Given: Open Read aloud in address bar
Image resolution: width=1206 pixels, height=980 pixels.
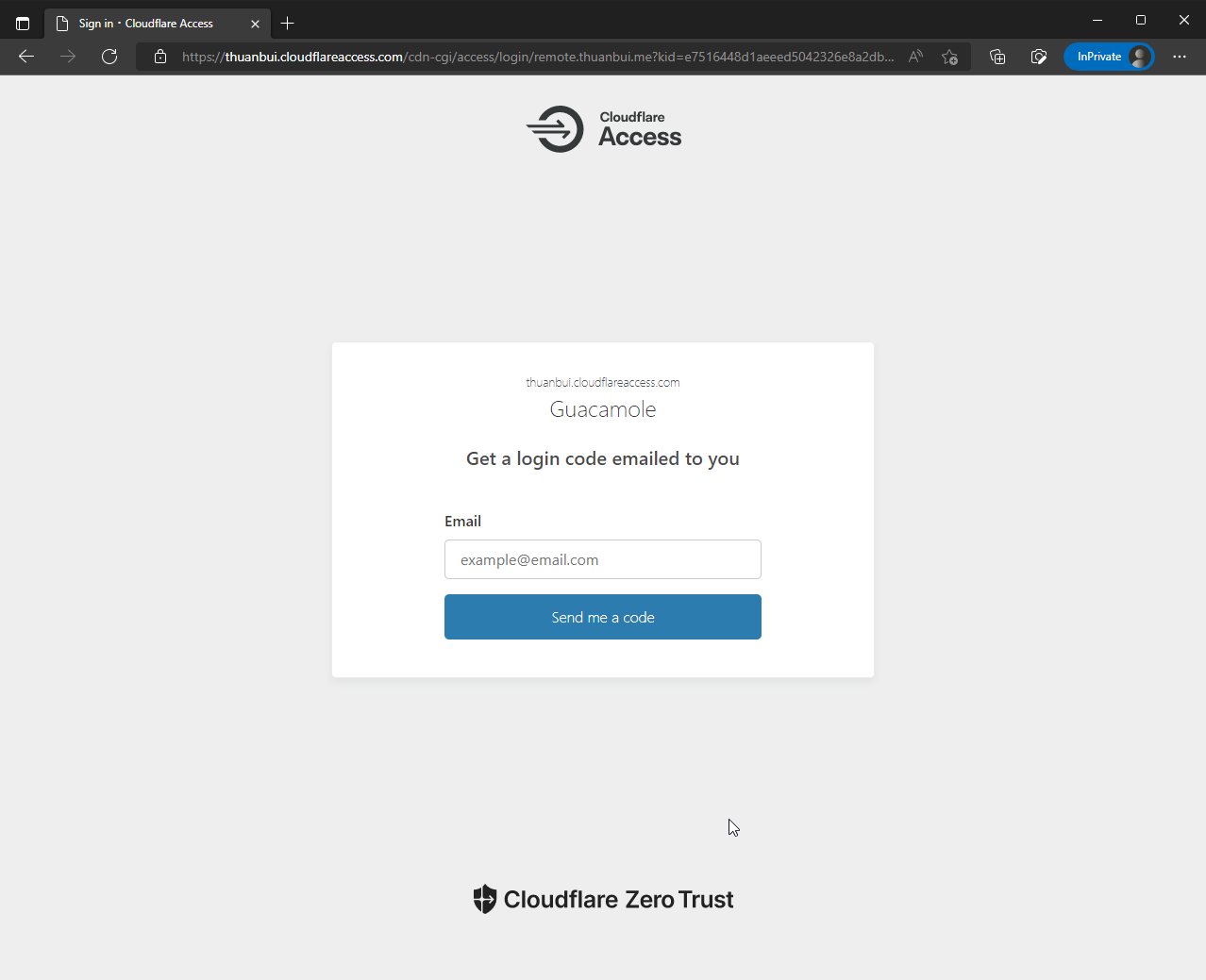Looking at the screenshot, I should (x=915, y=57).
